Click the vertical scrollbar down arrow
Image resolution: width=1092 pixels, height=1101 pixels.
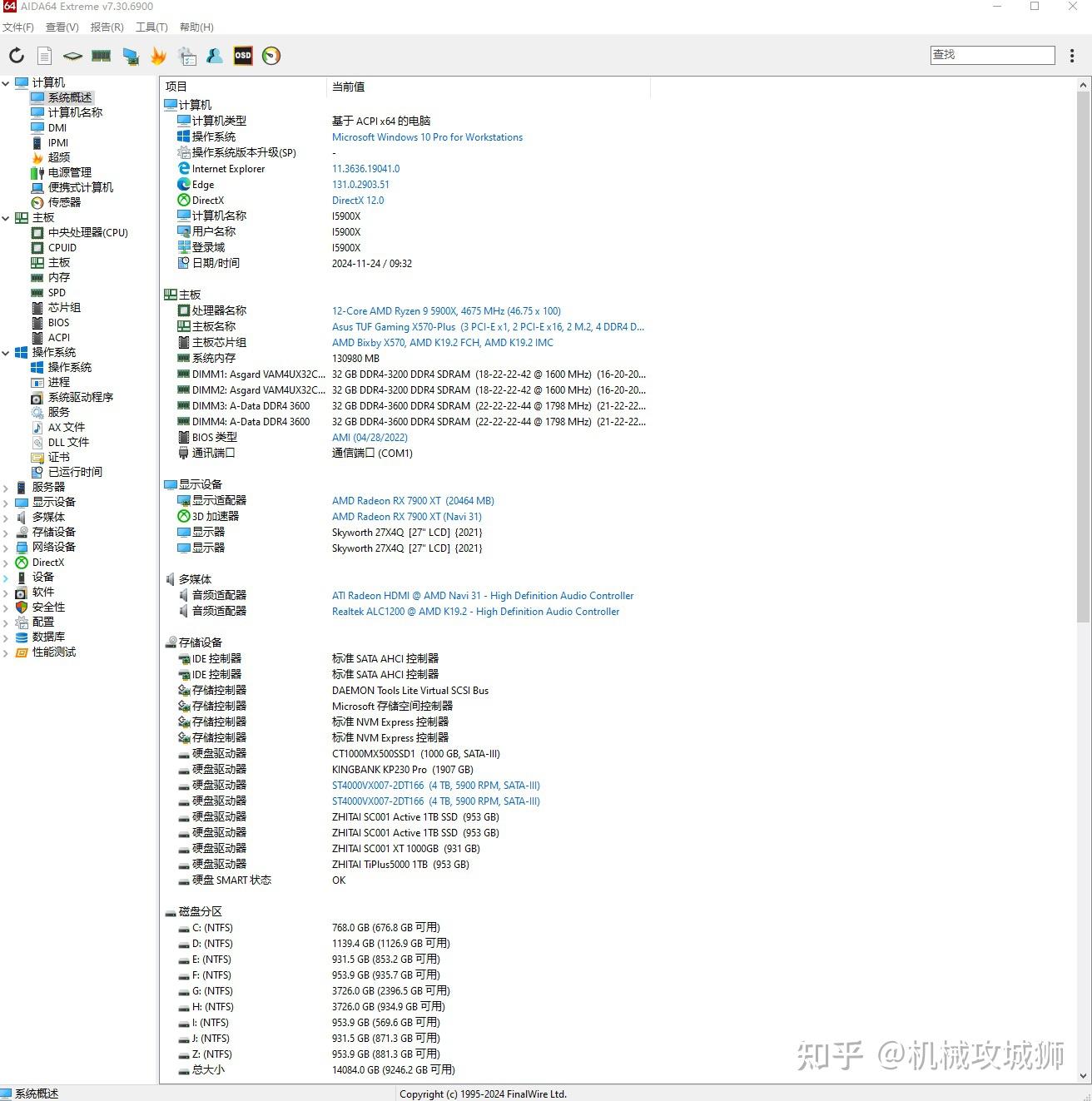1084,1075
